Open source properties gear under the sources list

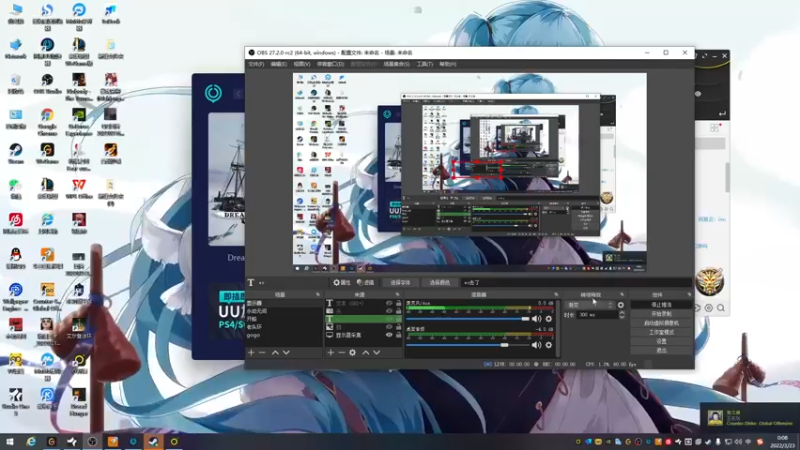[x=353, y=353]
